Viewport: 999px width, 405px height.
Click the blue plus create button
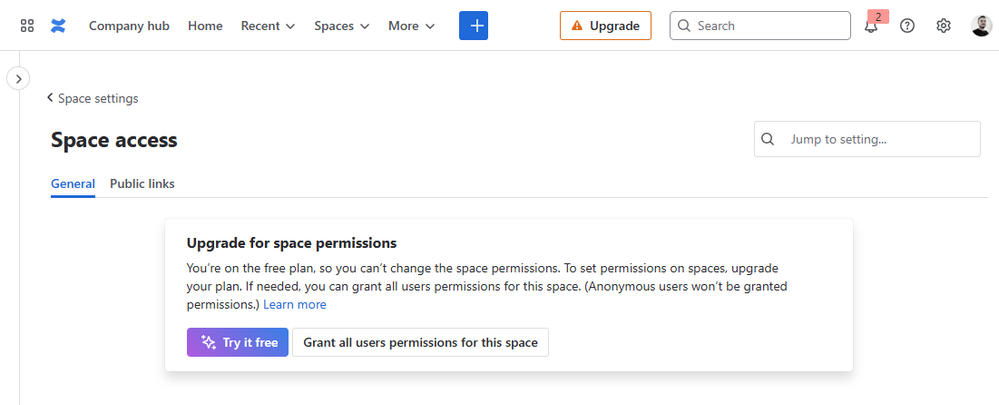tap(473, 25)
